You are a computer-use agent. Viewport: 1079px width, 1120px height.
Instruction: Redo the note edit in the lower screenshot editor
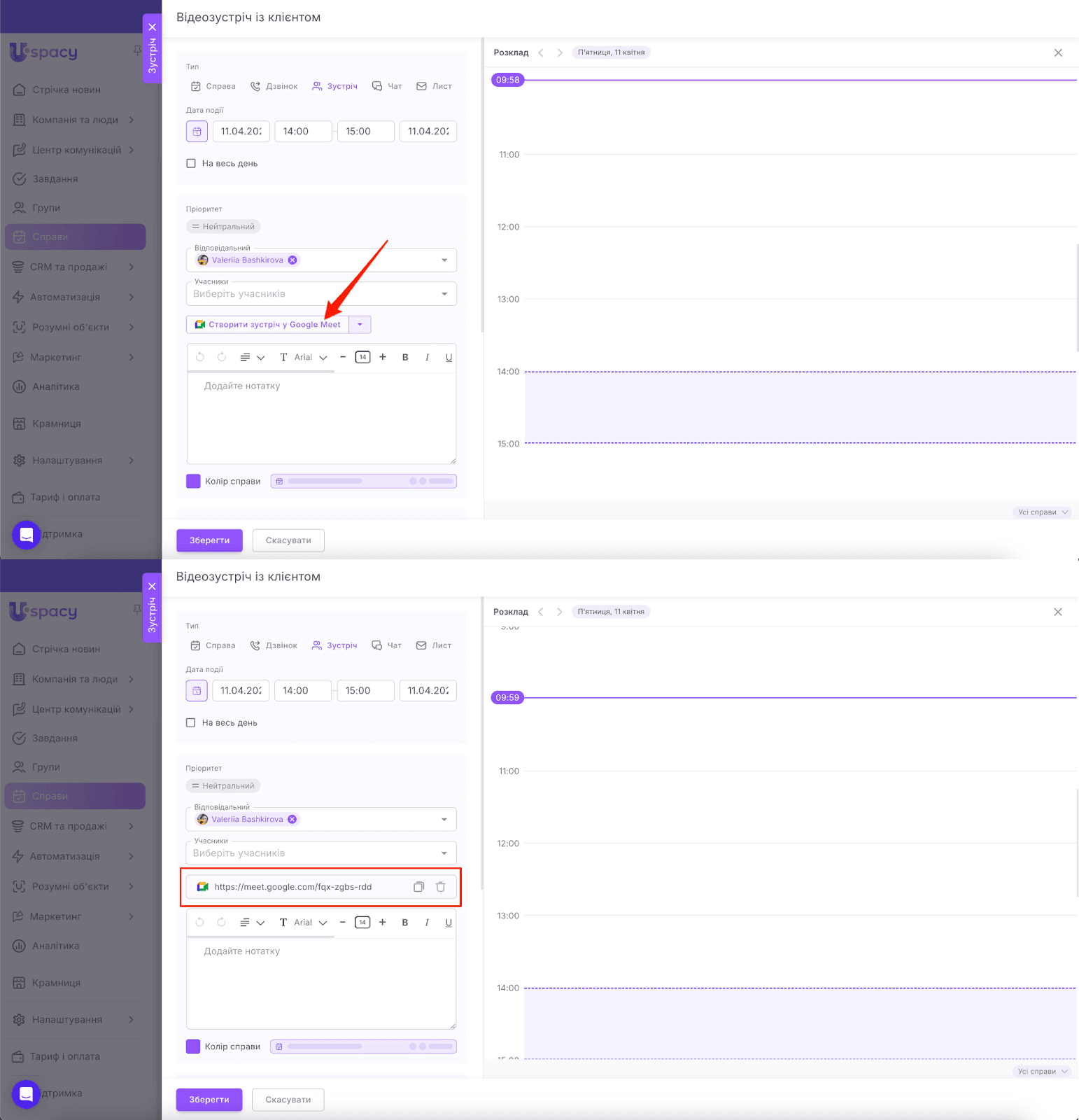tap(222, 923)
